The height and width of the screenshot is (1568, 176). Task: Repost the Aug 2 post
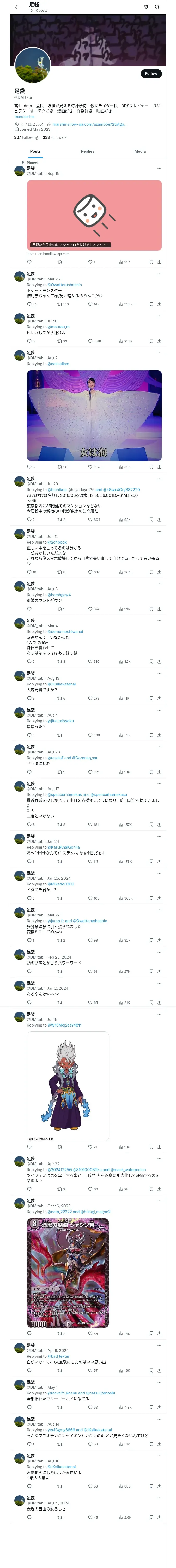pyautogui.click(x=59, y=467)
